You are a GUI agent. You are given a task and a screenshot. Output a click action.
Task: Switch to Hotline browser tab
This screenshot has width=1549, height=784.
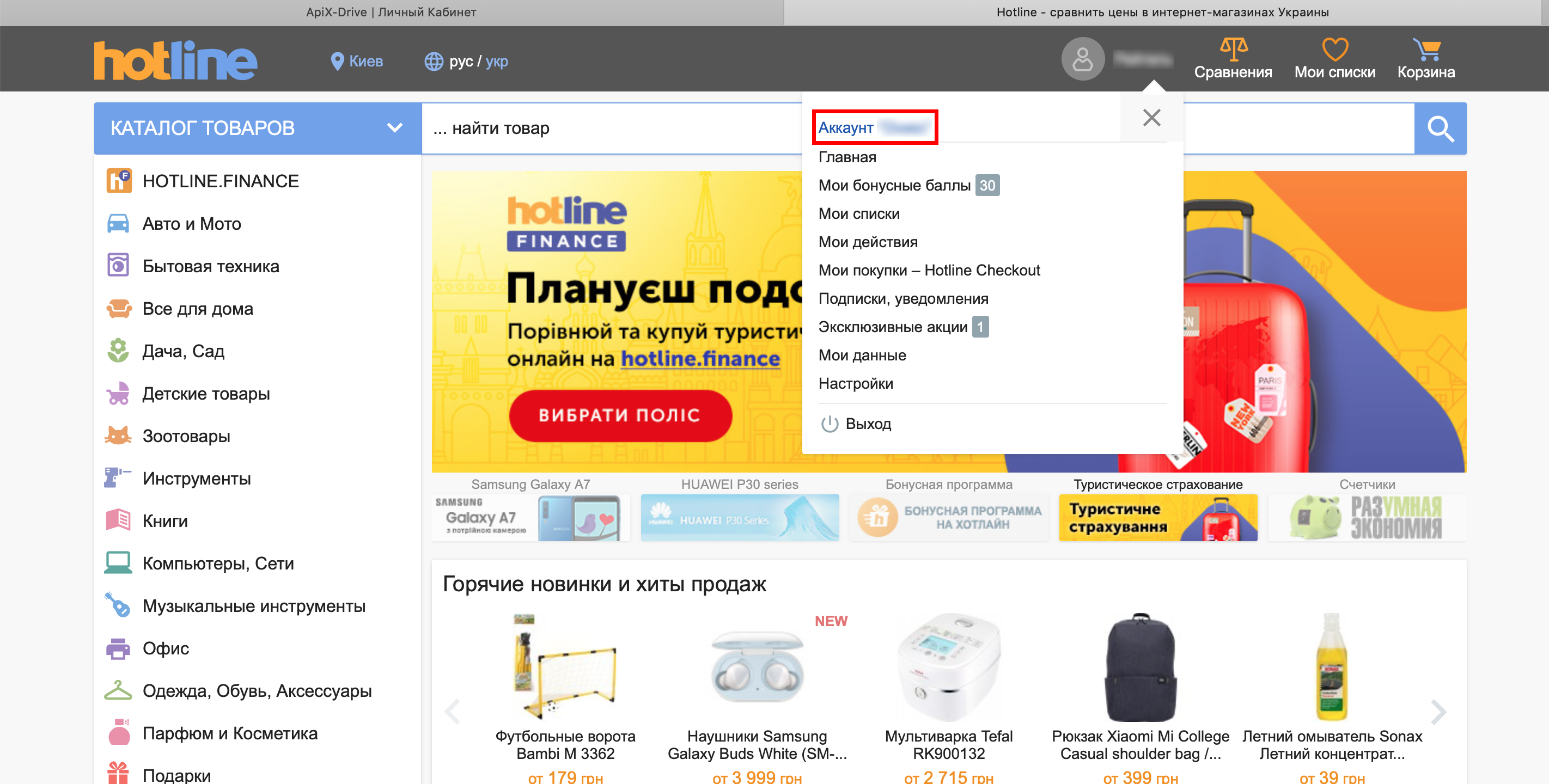click(1162, 13)
